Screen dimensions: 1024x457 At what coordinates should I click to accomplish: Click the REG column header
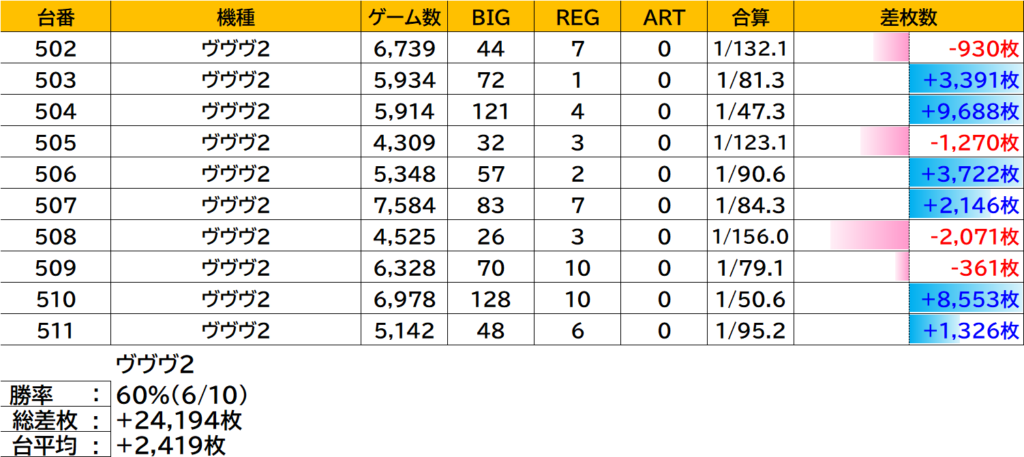(x=576, y=18)
